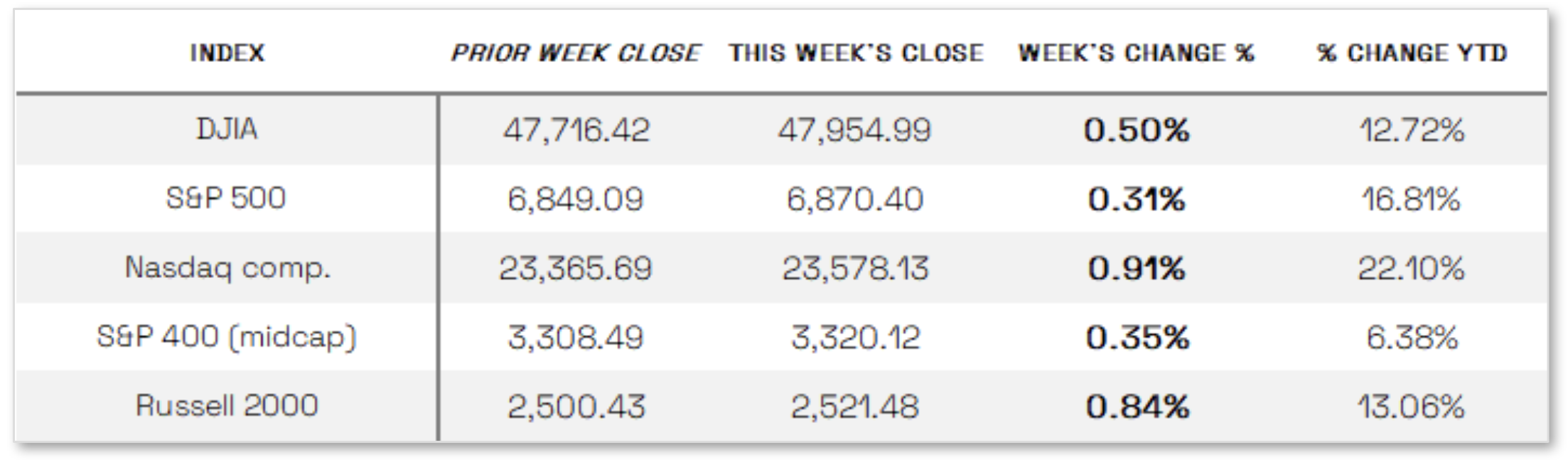
Task: Click Nasdaq this week's close 23,578.13
Action: (x=855, y=269)
